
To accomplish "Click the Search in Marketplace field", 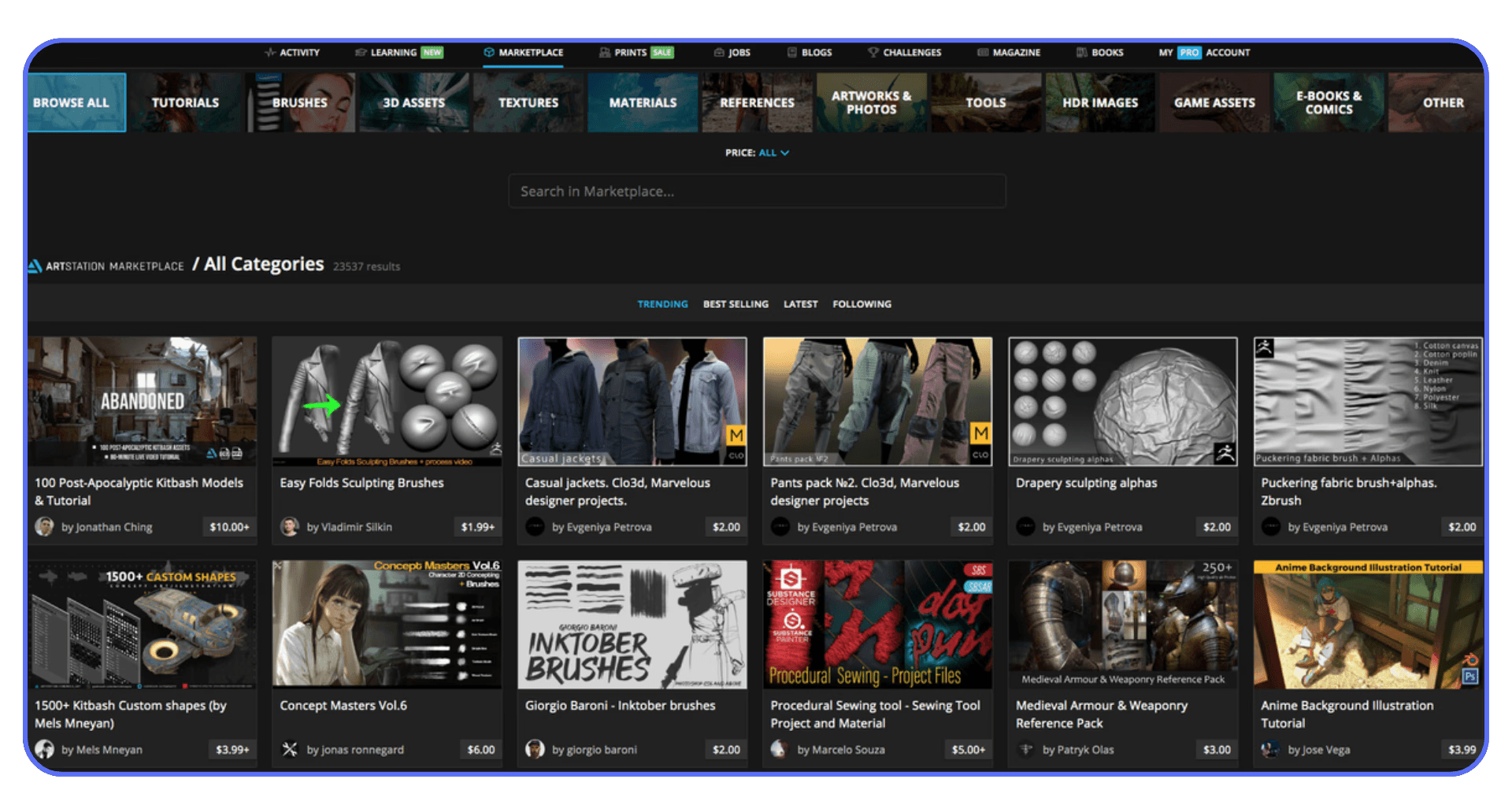I will tap(757, 191).
